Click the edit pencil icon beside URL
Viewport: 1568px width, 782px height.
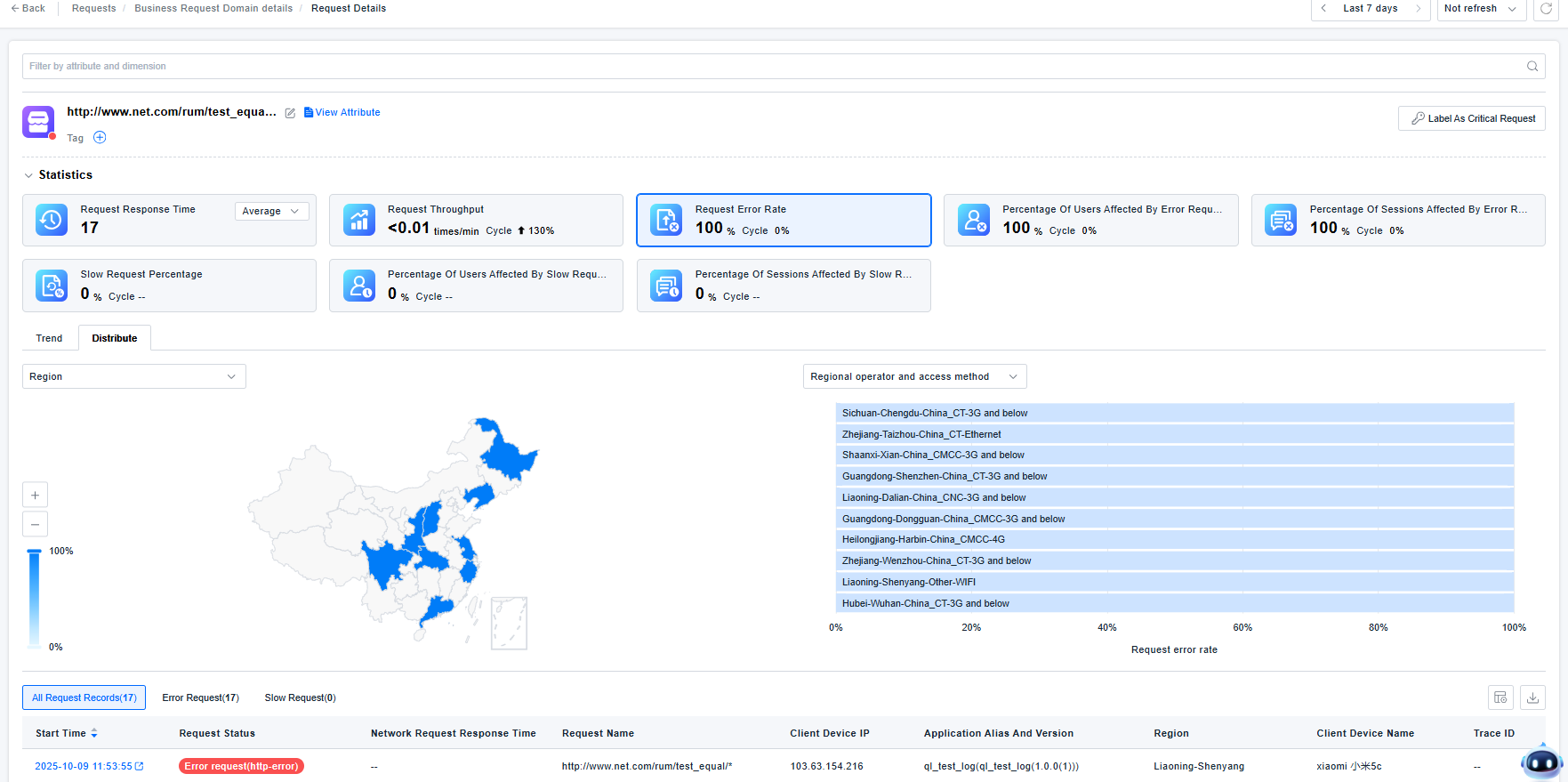[x=290, y=113]
